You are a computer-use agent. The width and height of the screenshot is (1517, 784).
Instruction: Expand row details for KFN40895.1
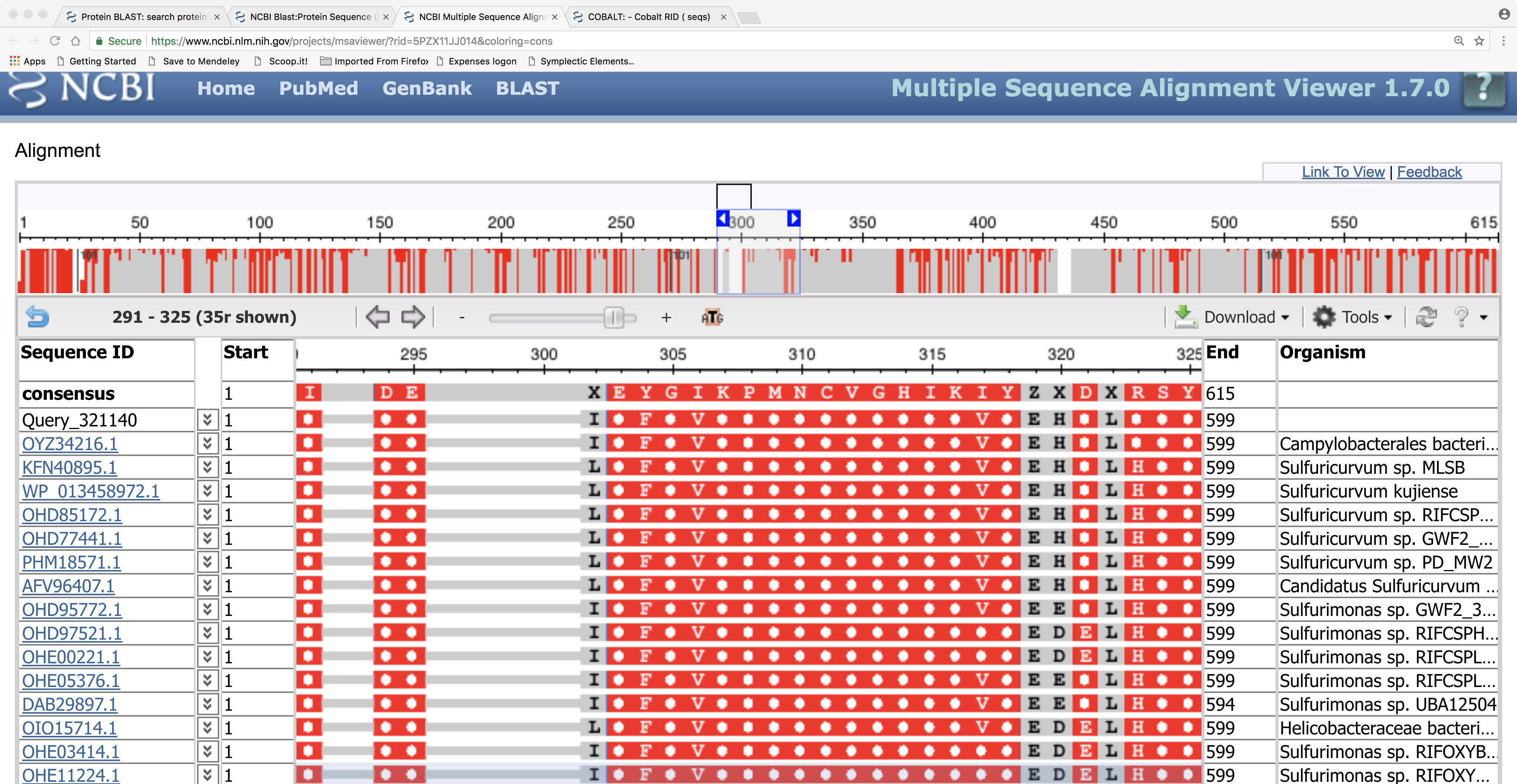click(207, 468)
